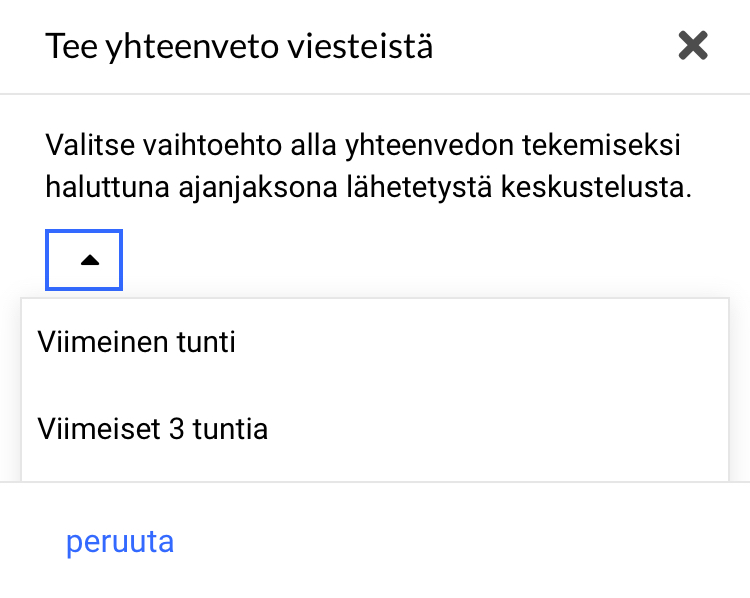Select first entry in the dropdown list

[137, 343]
